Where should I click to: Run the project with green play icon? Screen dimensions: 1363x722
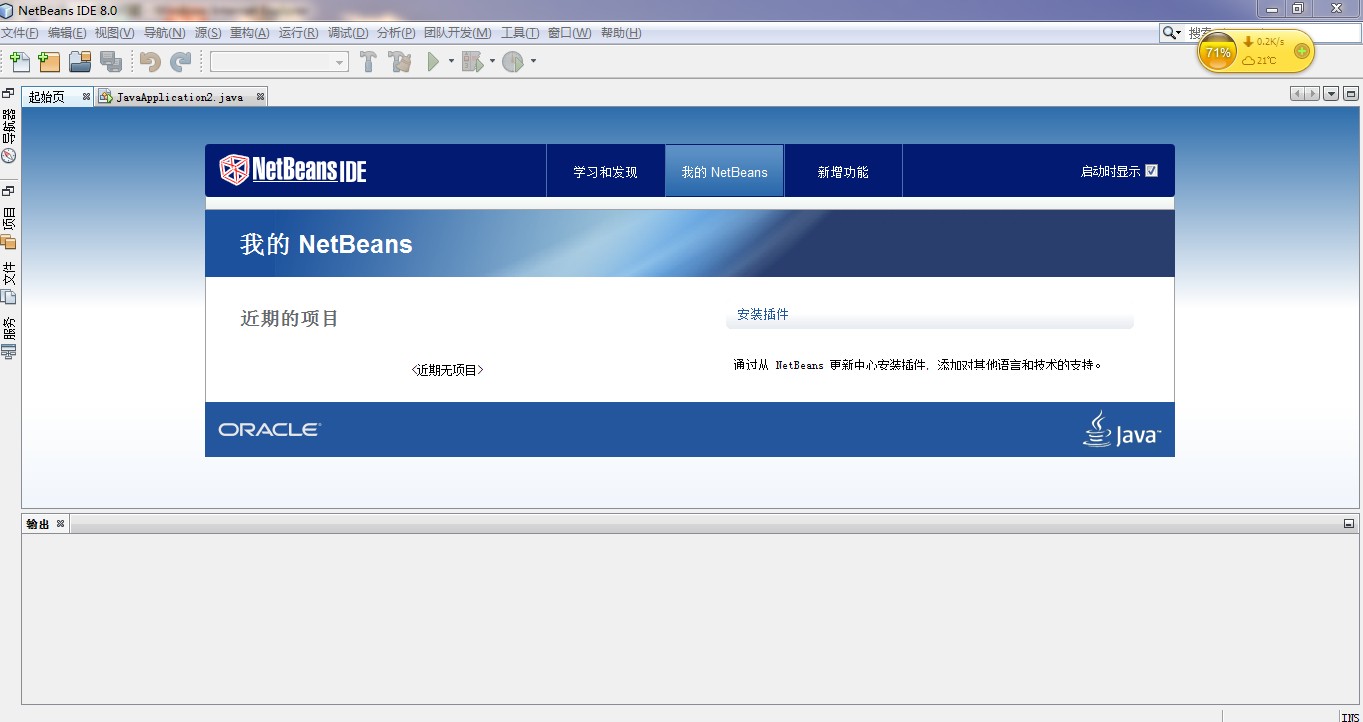click(433, 62)
